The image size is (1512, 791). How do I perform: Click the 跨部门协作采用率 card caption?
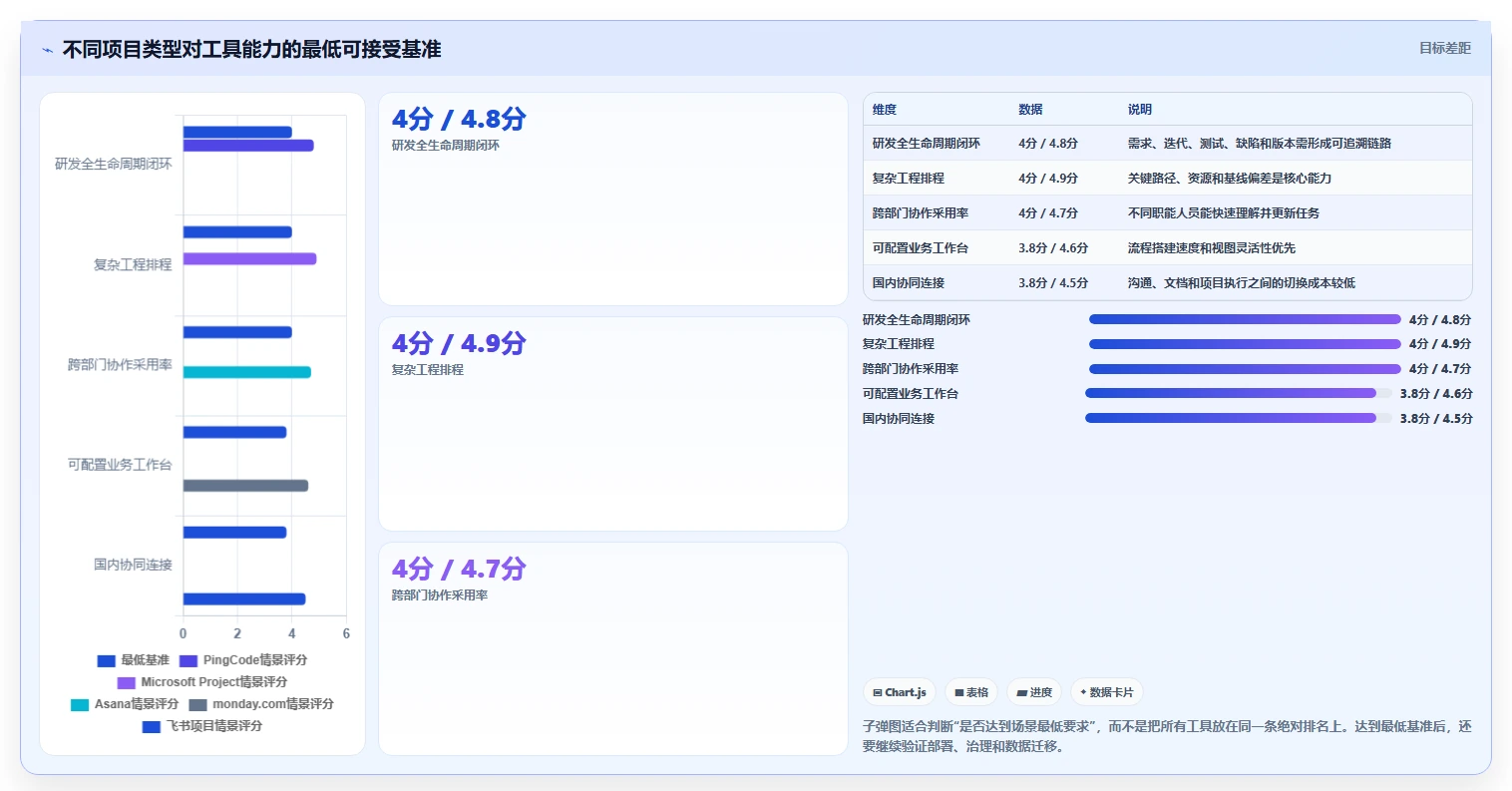pos(440,595)
